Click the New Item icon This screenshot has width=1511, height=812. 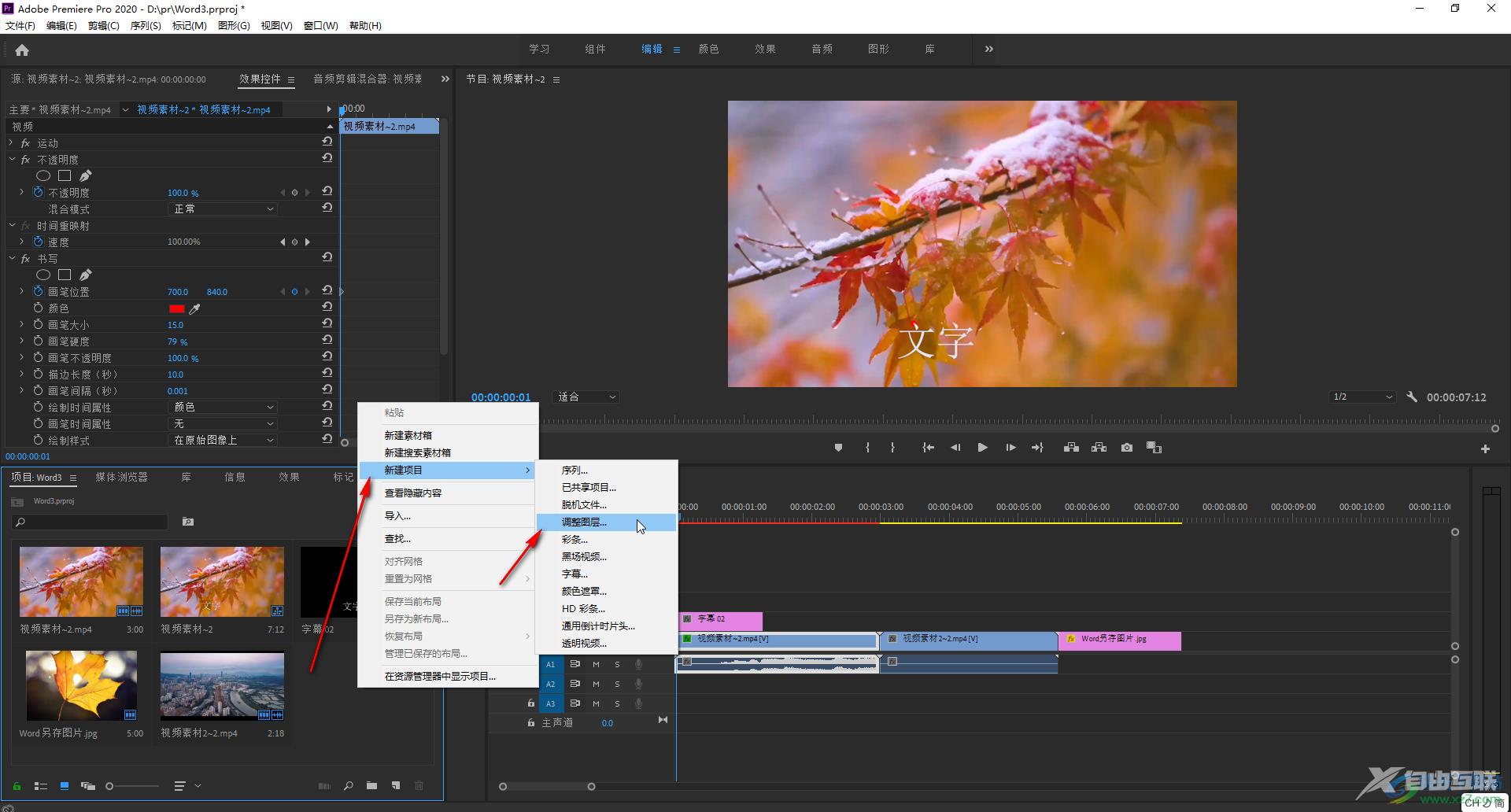click(396, 786)
